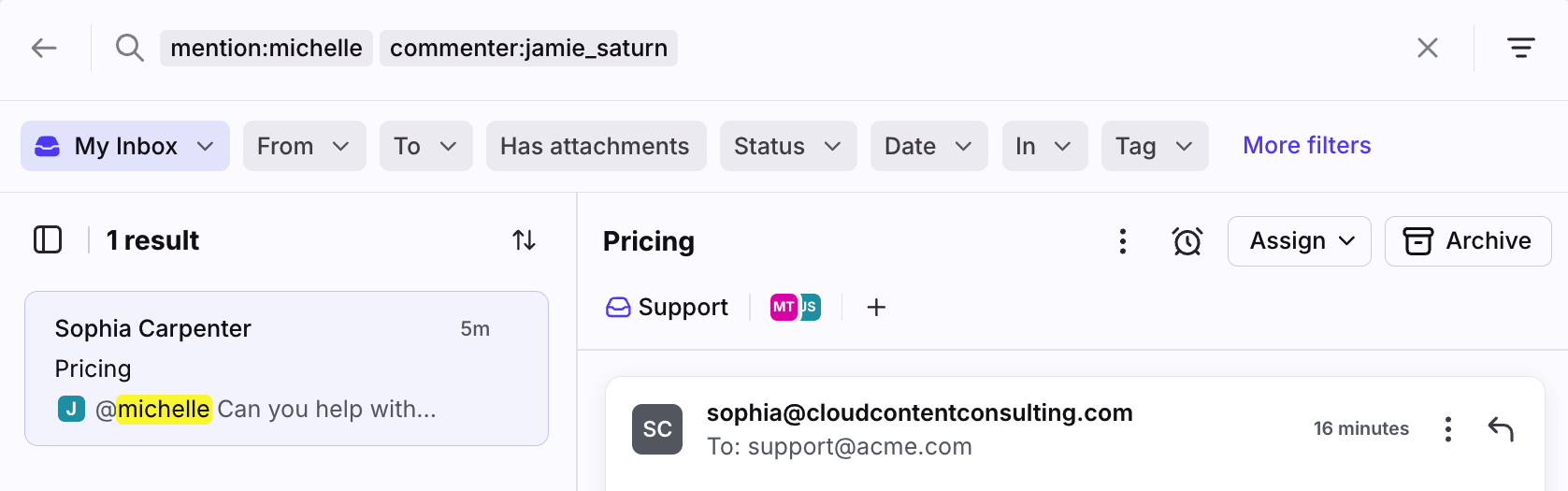Expand the Assign dropdown
The height and width of the screenshot is (491, 1568).
click(x=1299, y=241)
